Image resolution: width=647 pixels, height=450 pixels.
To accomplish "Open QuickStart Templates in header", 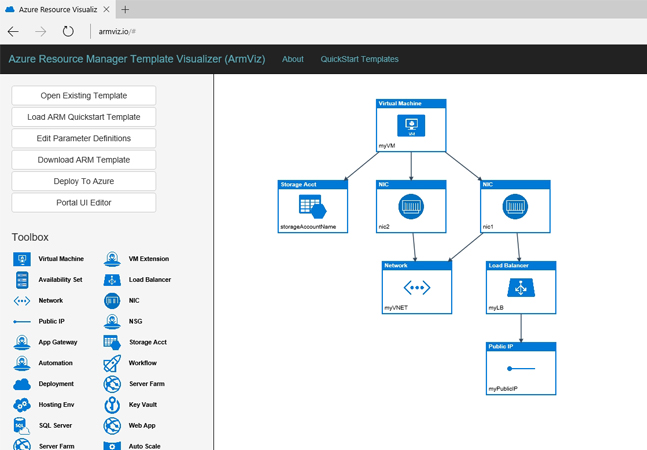I will 359,59.
